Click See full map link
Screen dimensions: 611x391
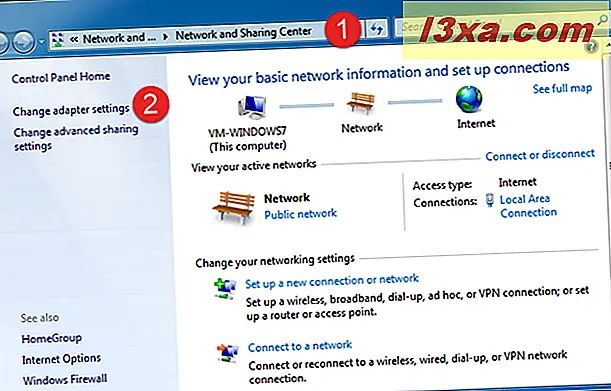tap(562, 88)
